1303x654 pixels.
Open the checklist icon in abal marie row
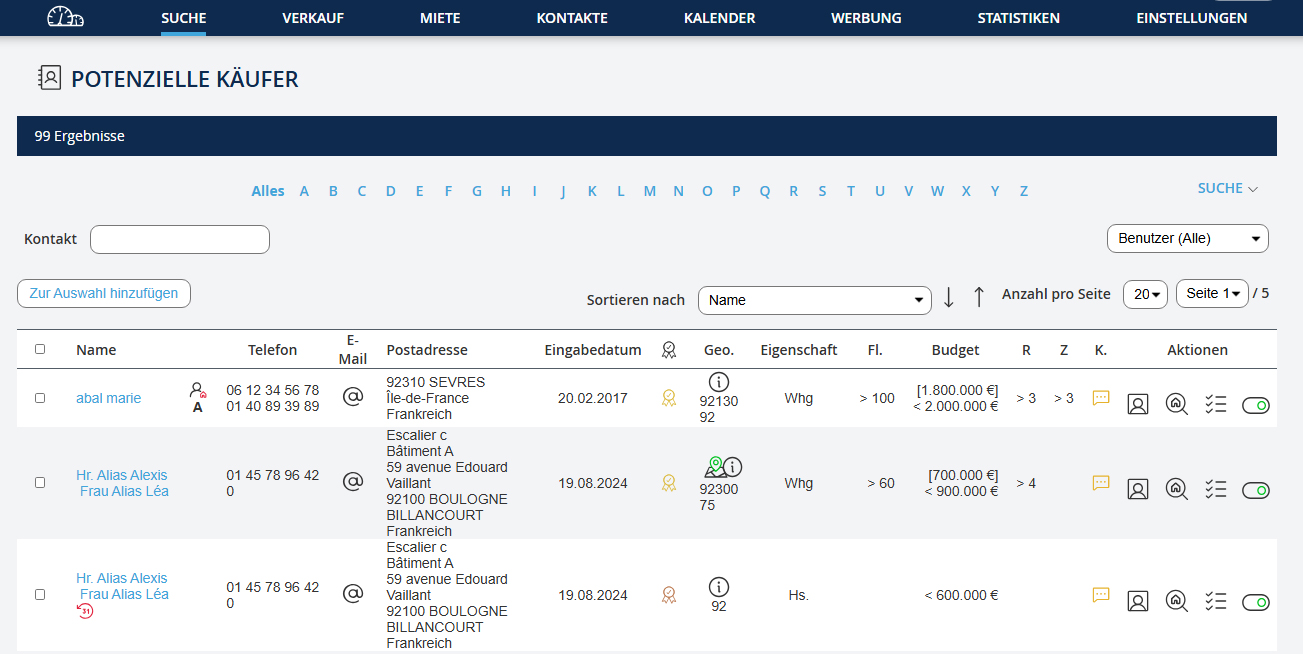tap(1215, 404)
